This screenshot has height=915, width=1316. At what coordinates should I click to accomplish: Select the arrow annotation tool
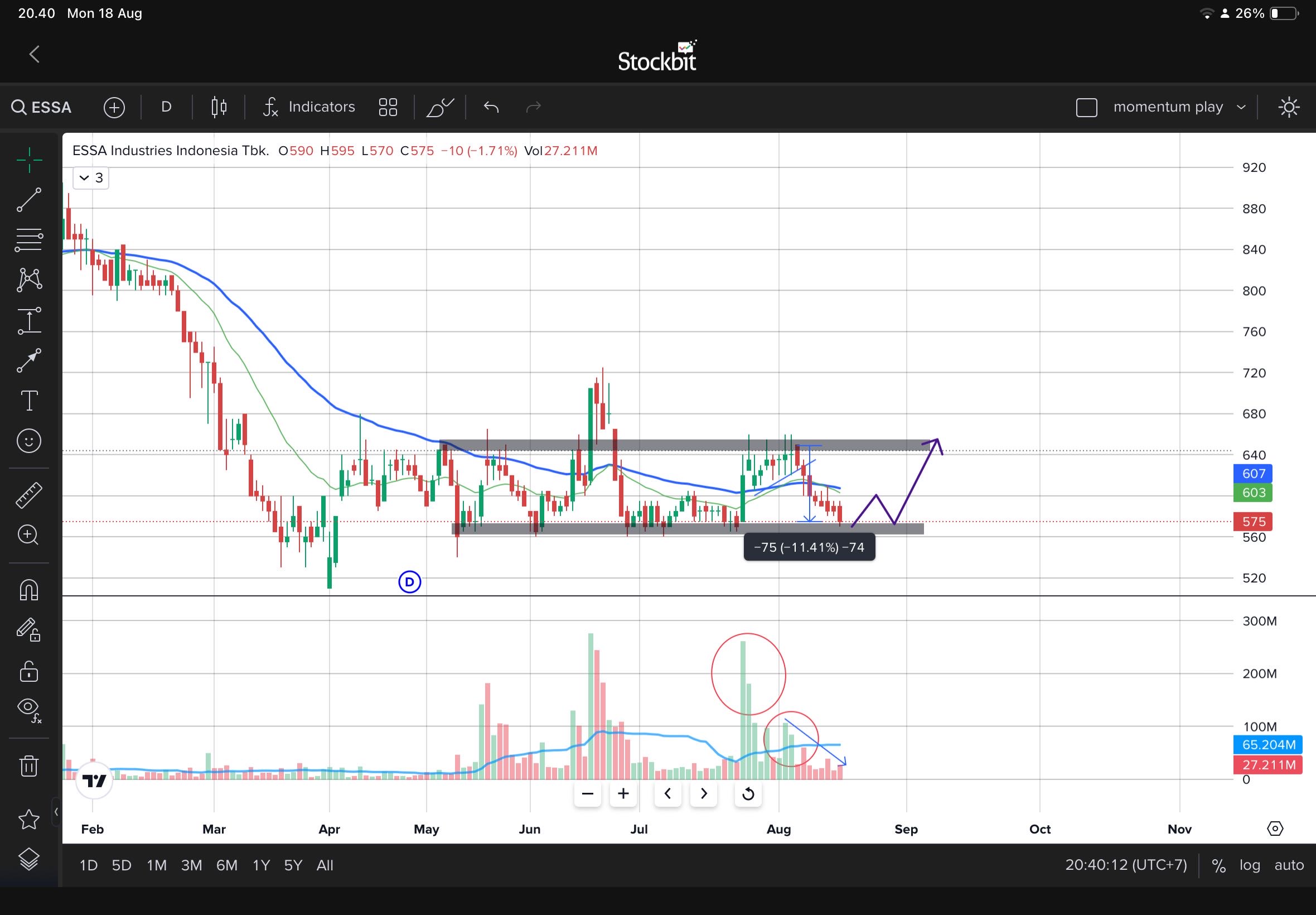tap(28, 360)
